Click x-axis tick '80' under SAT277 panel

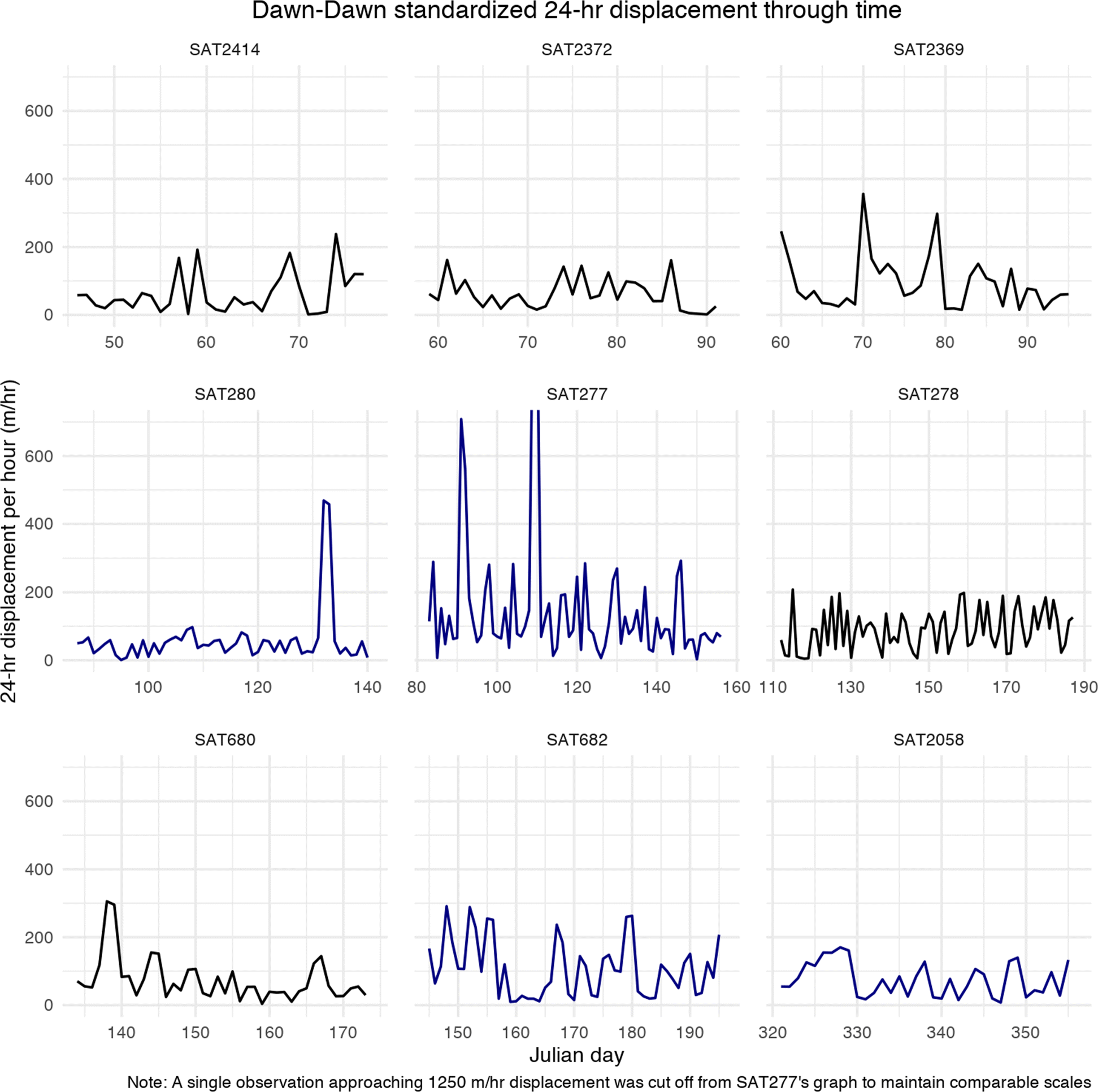tap(416, 688)
